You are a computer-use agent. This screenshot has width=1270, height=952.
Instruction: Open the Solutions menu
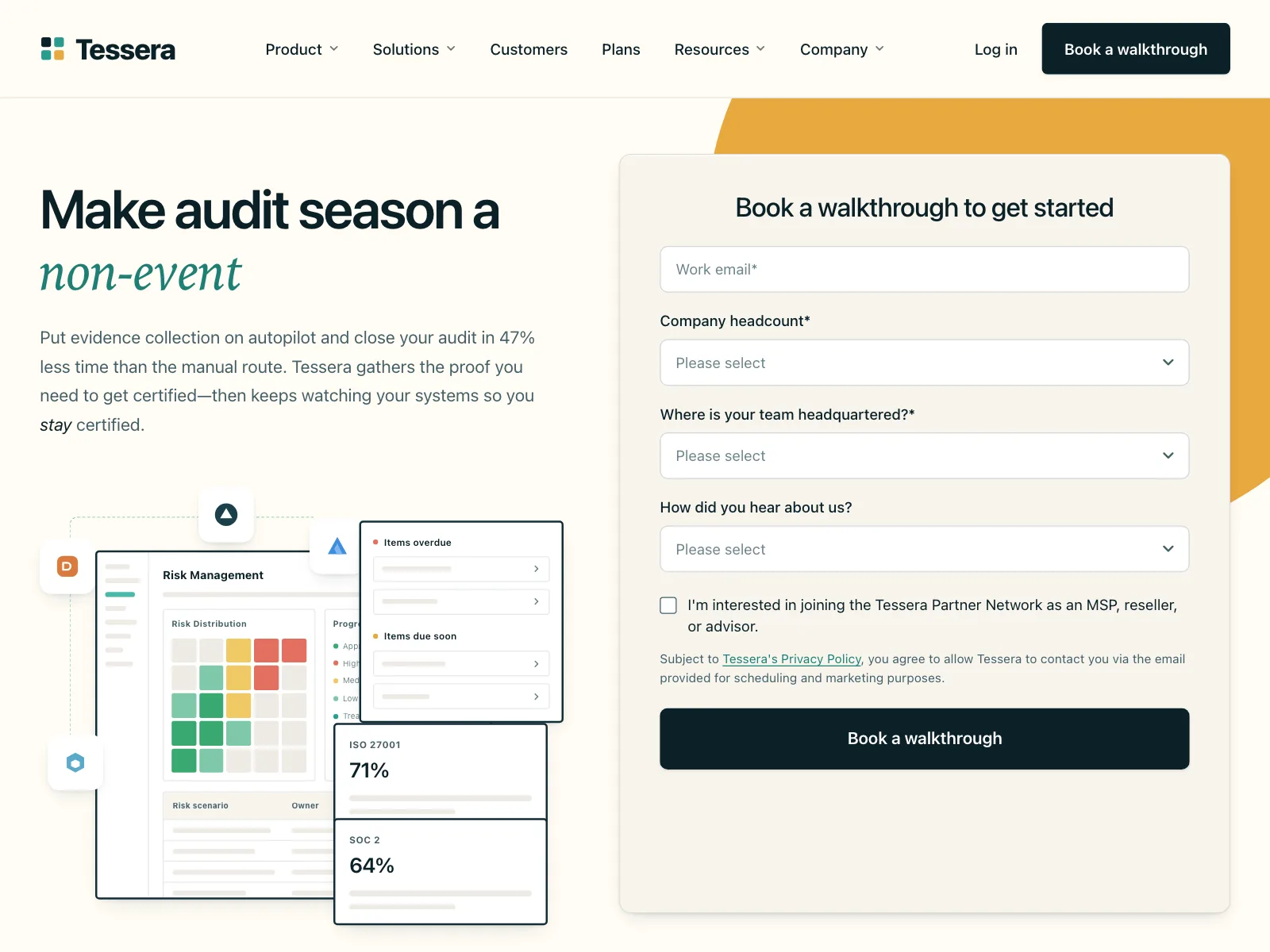click(414, 49)
